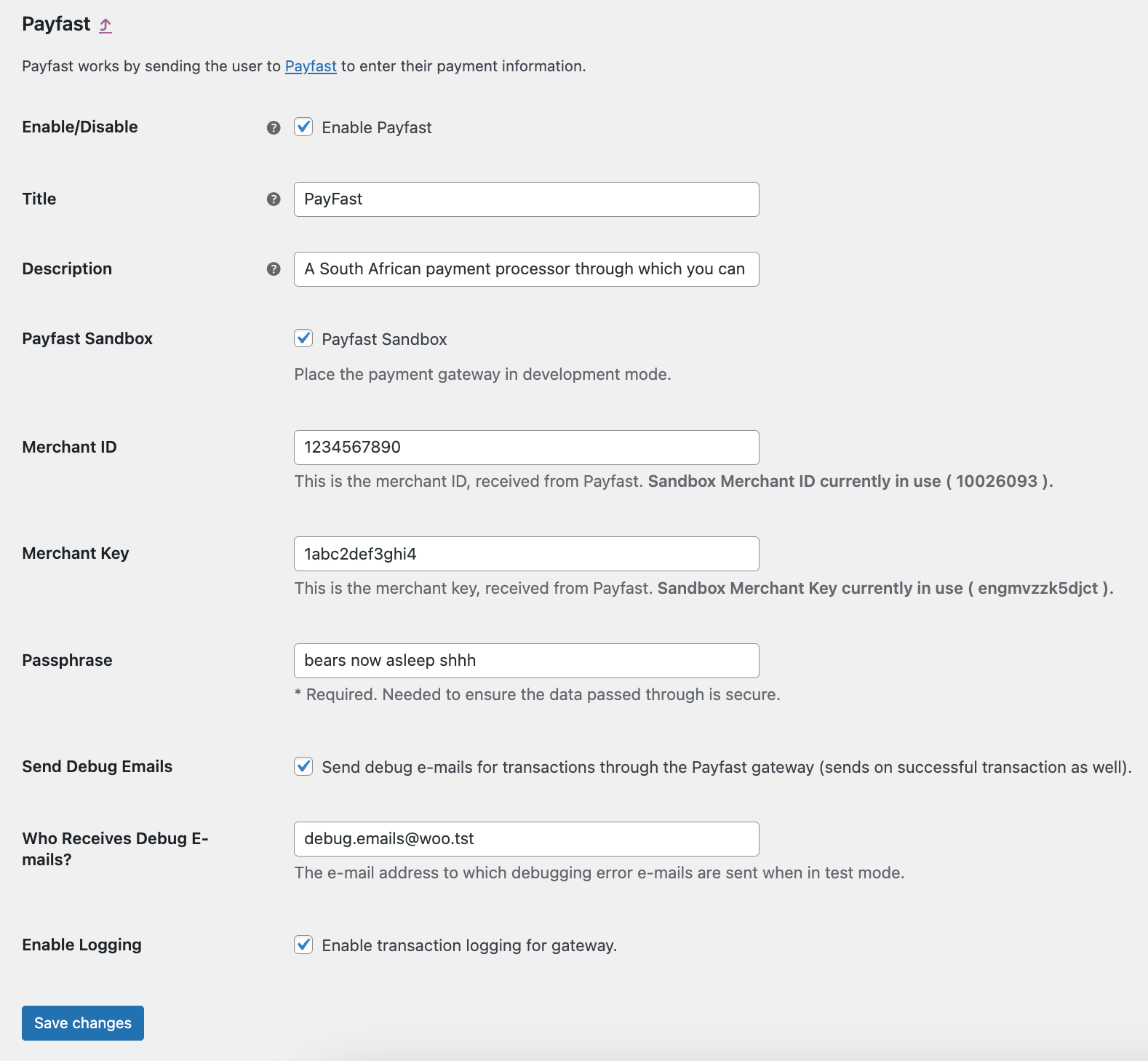The width and height of the screenshot is (1148, 1061).
Task: Focus the debug e-mail recipient field
Action: point(526,839)
